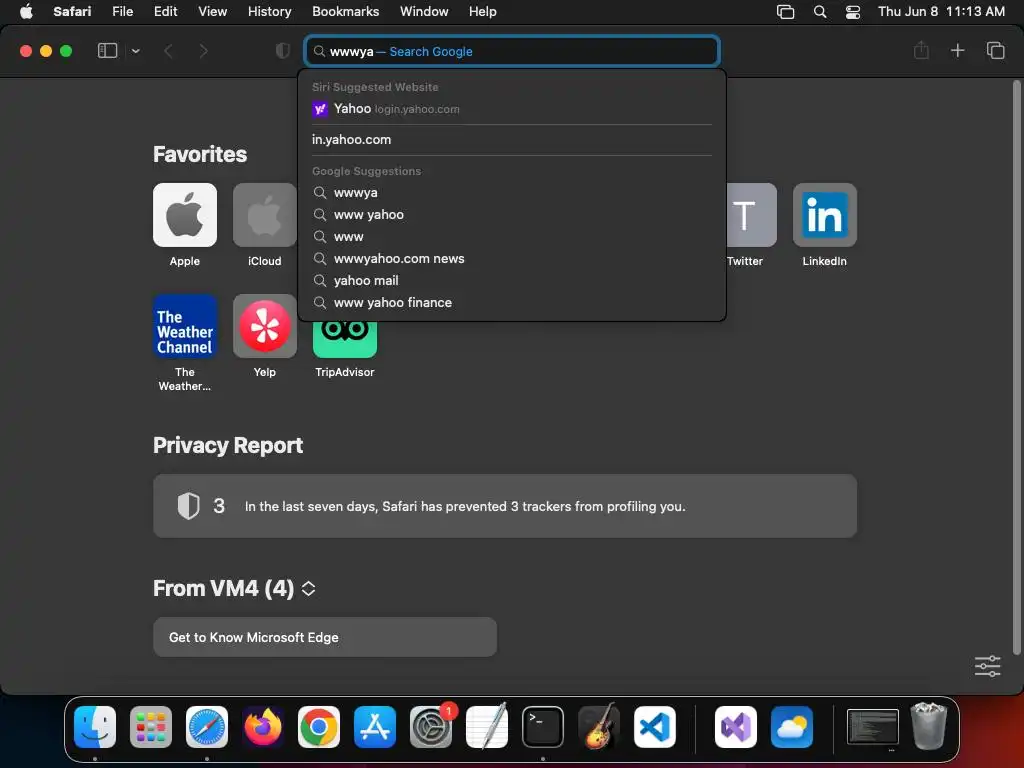The image size is (1024, 768).
Task: Choose the in.yahoo.com suggestion
Action: (x=512, y=140)
